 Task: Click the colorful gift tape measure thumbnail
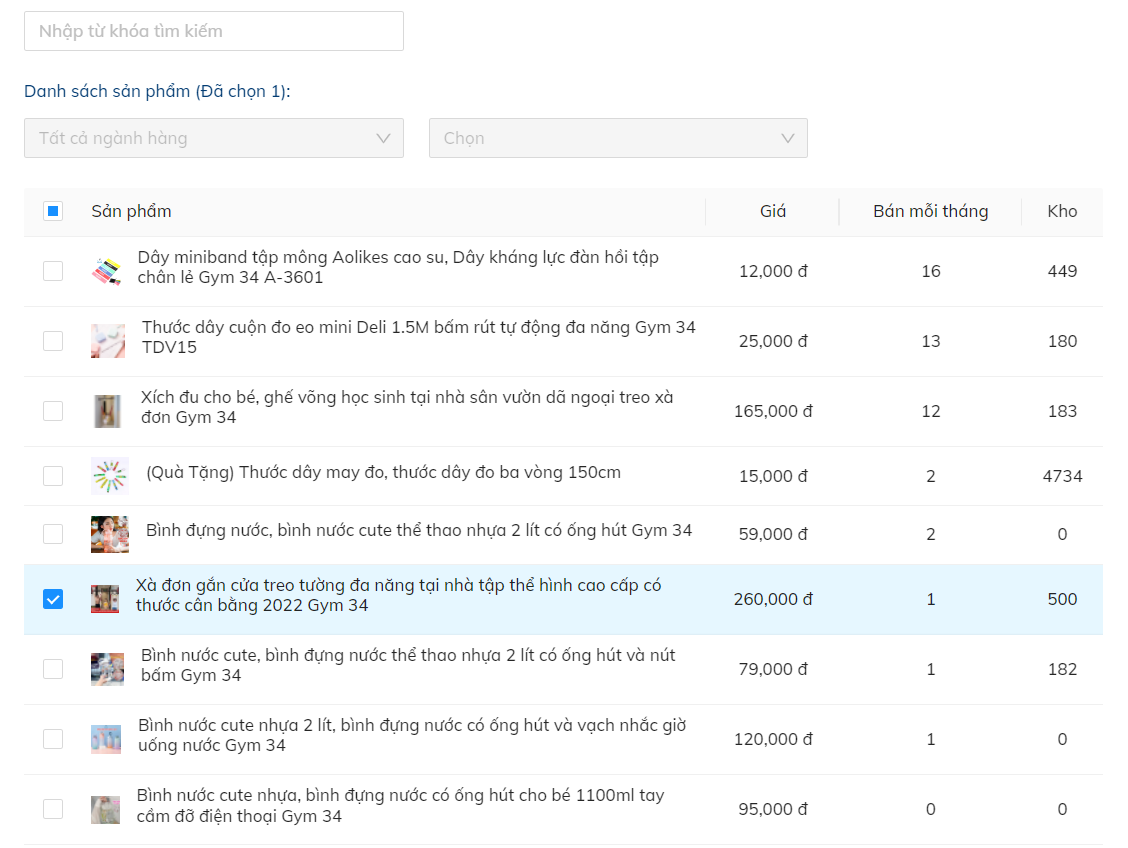click(x=109, y=476)
